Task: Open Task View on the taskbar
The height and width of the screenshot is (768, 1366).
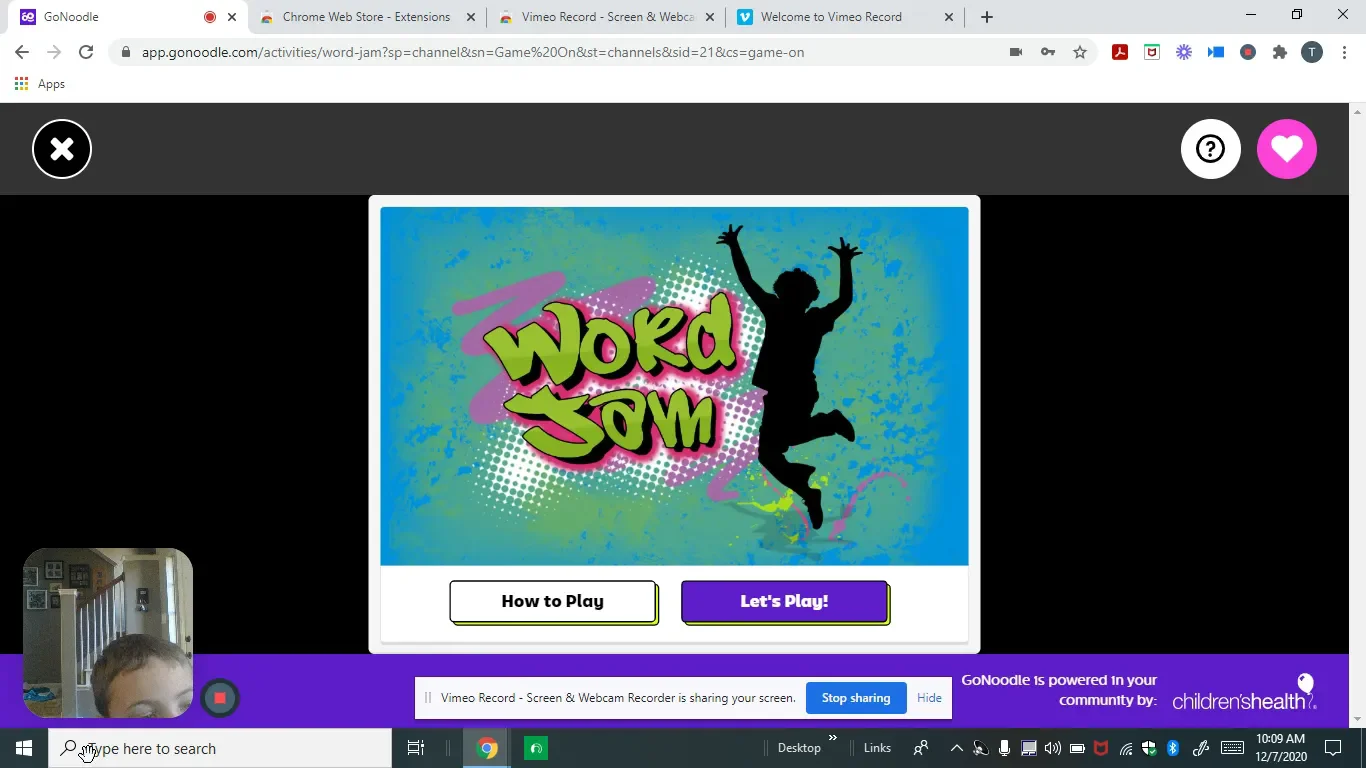Action: point(416,748)
